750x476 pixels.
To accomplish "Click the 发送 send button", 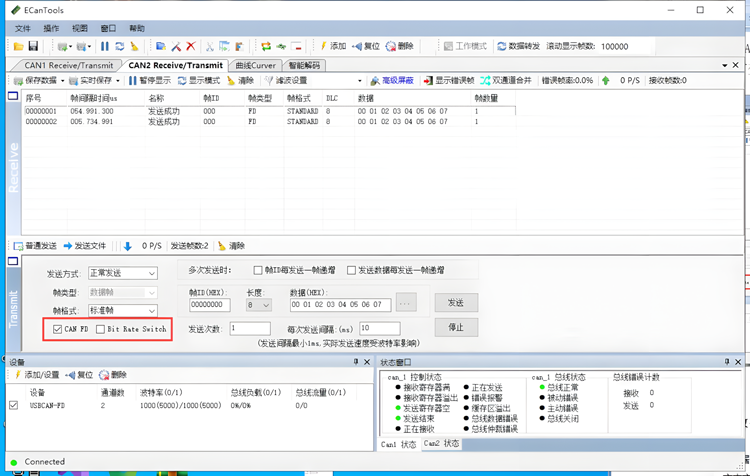I will pyautogui.click(x=455, y=303).
